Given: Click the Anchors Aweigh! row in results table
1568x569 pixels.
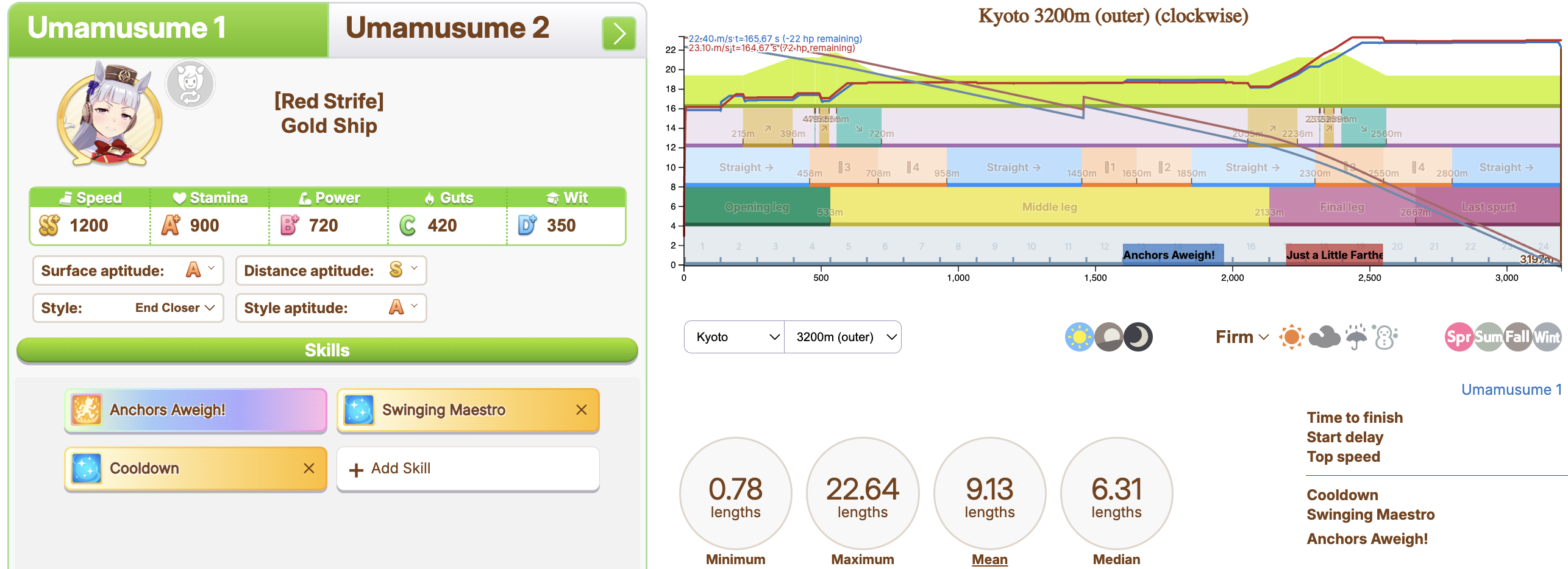Looking at the screenshot, I should (1367, 539).
